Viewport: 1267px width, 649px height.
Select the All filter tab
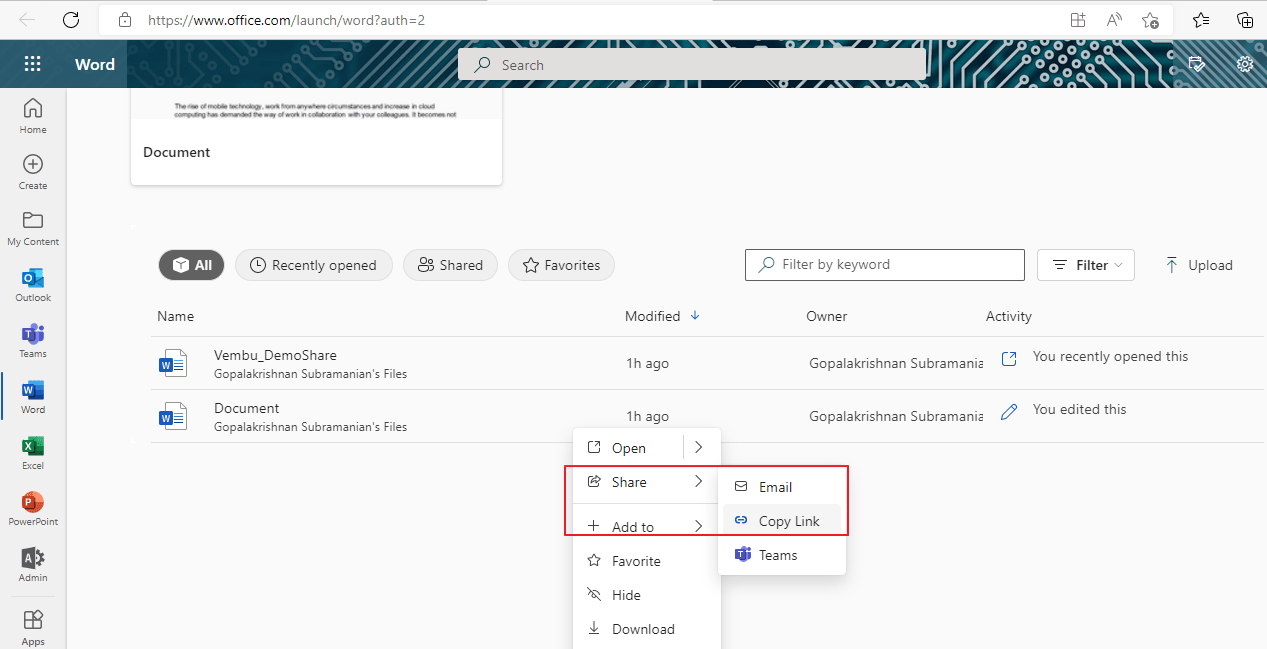click(191, 265)
